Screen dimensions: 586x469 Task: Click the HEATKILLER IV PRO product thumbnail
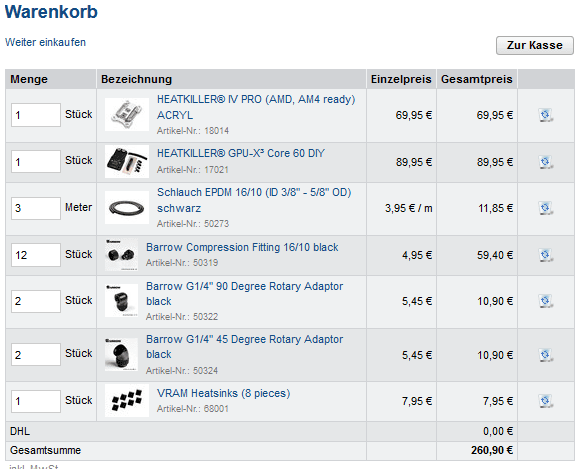(x=127, y=114)
